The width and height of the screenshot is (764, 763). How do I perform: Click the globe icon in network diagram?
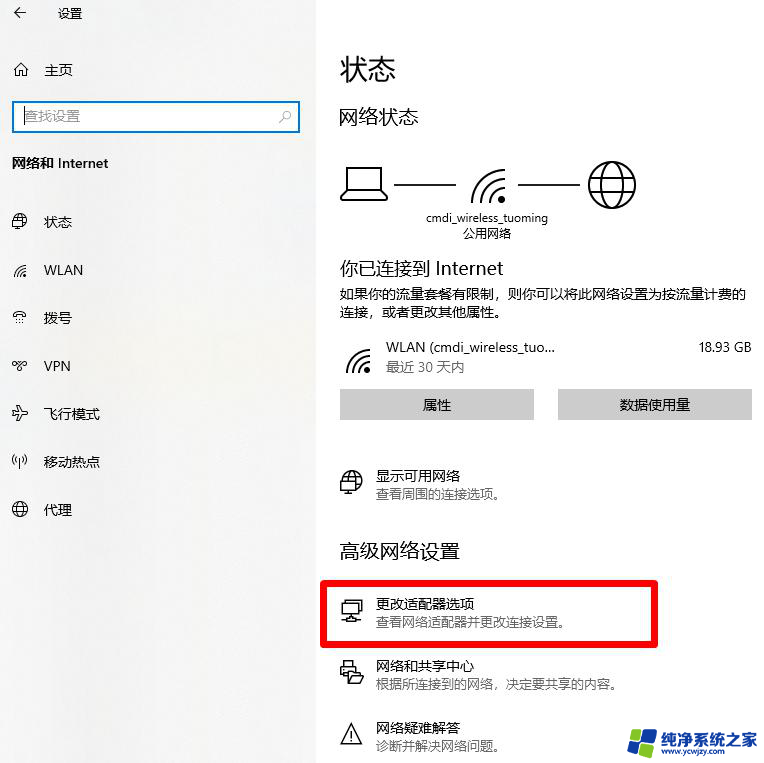pyautogui.click(x=611, y=185)
